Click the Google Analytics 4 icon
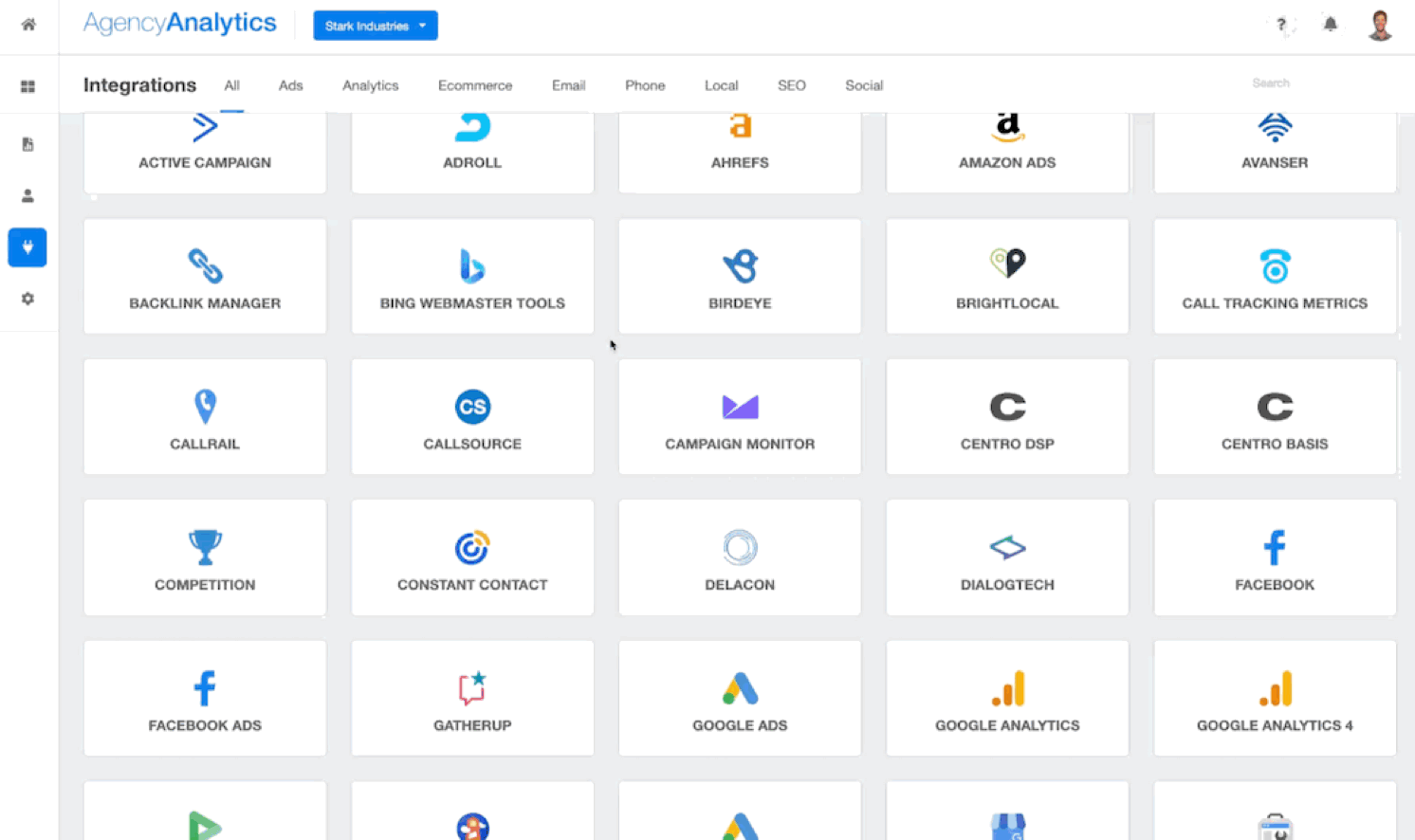 tap(1275, 688)
